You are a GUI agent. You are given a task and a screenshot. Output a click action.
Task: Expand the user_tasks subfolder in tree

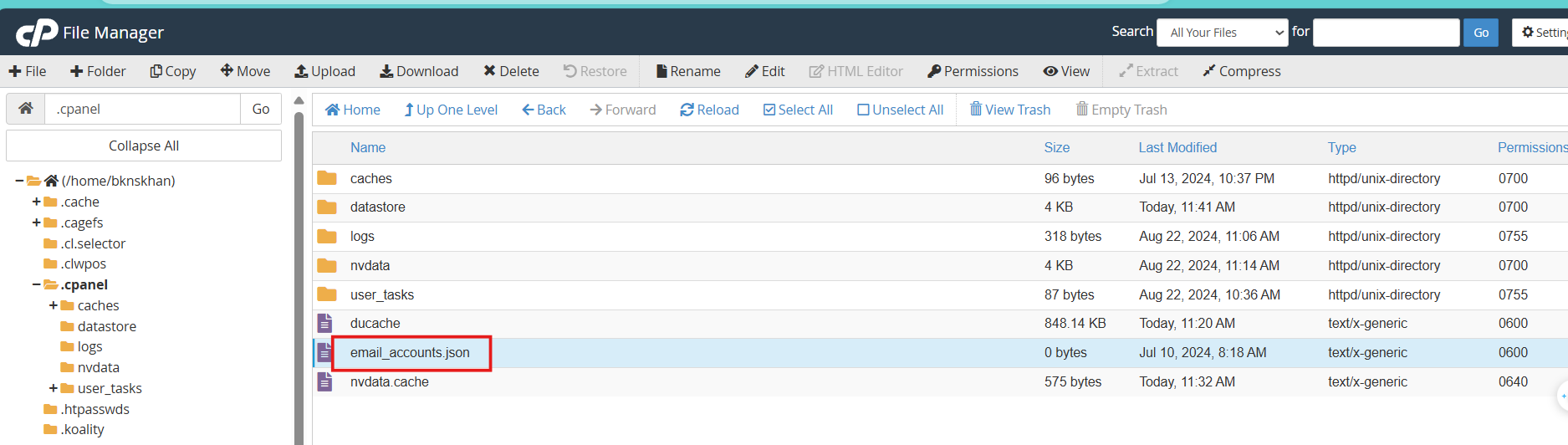click(54, 388)
